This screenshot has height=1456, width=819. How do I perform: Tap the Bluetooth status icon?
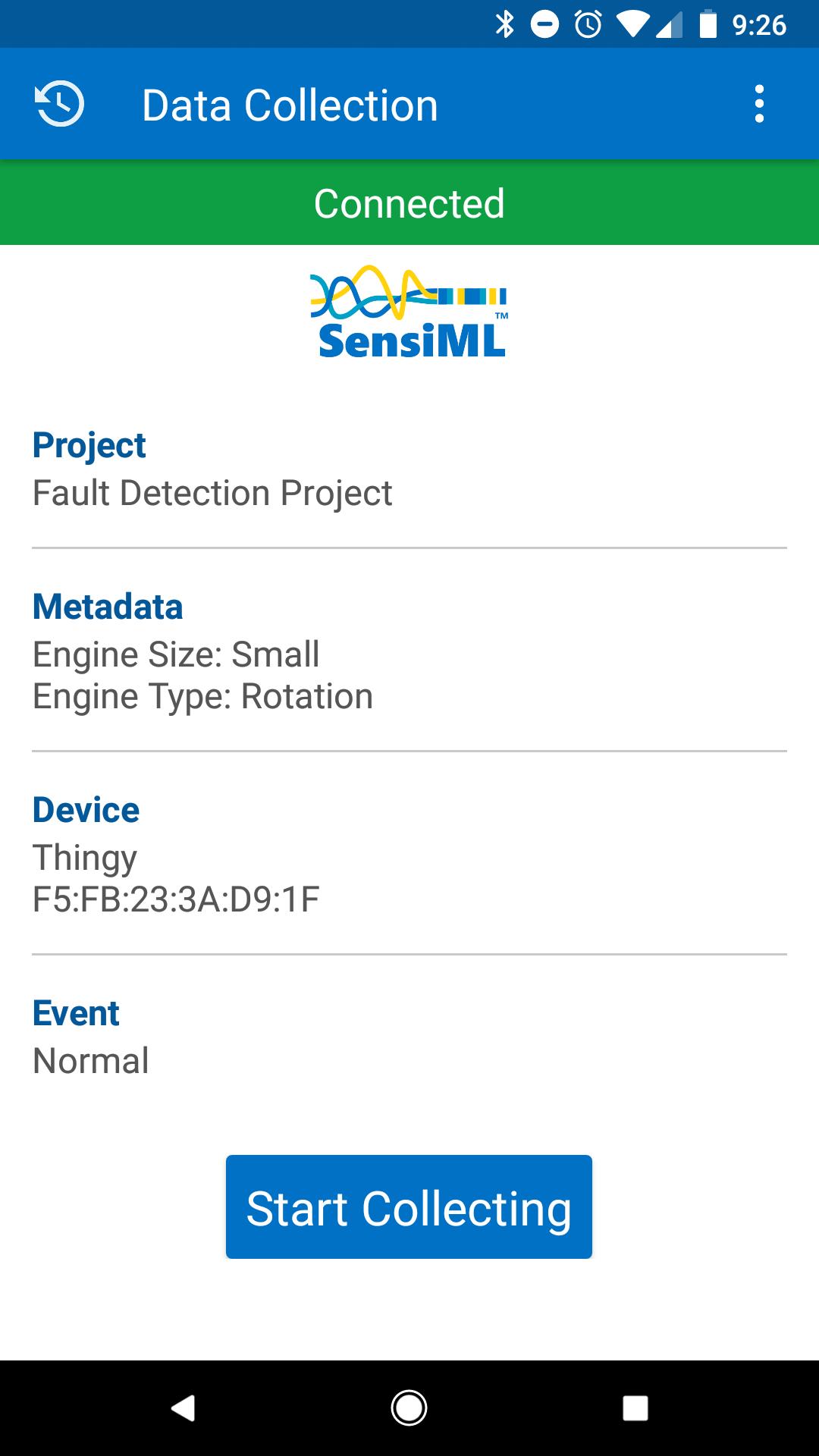(504, 24)
